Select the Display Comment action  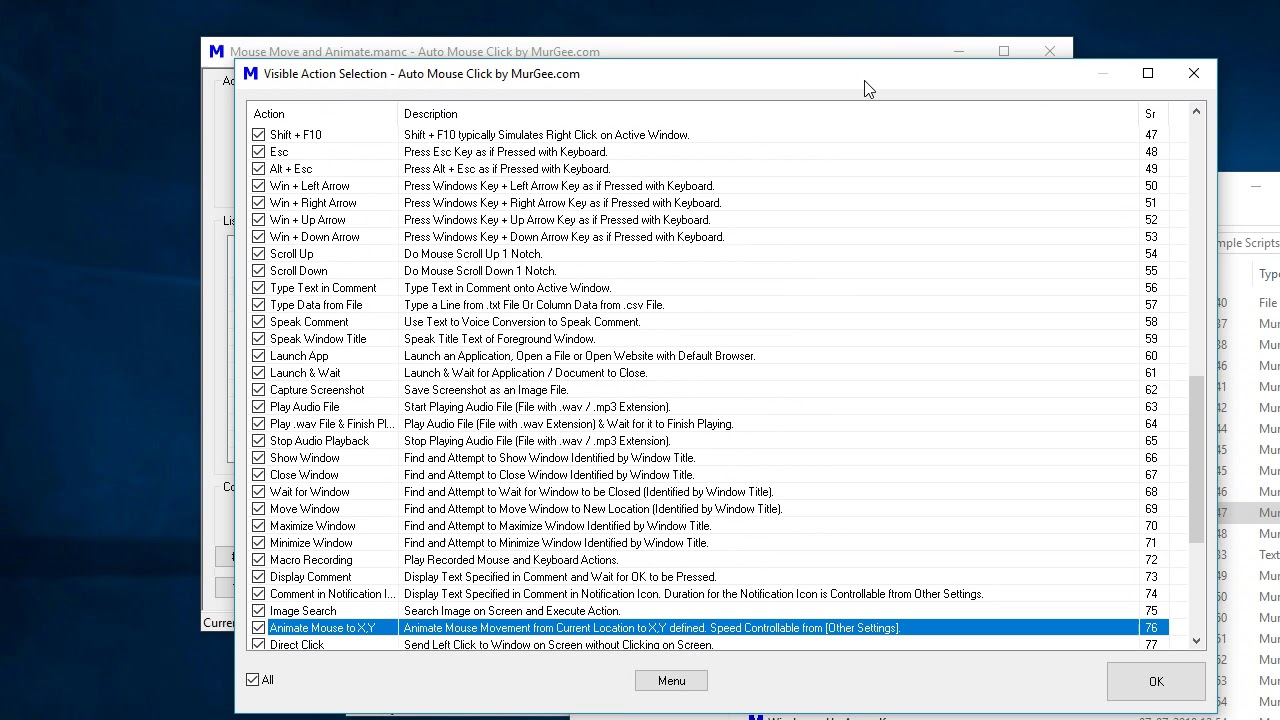[x=708, y=577]
